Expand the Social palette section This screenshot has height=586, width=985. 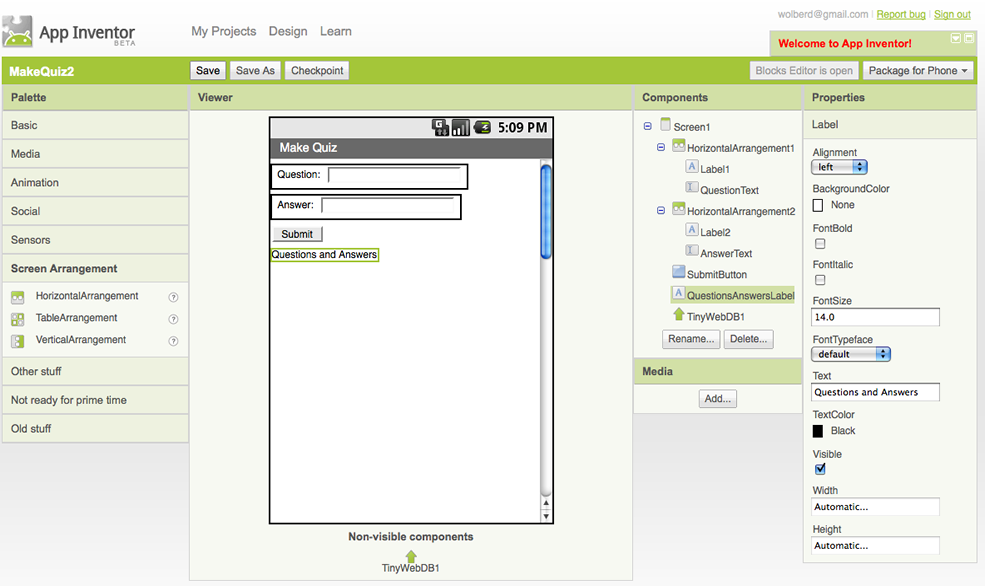[x=95, y=211]
